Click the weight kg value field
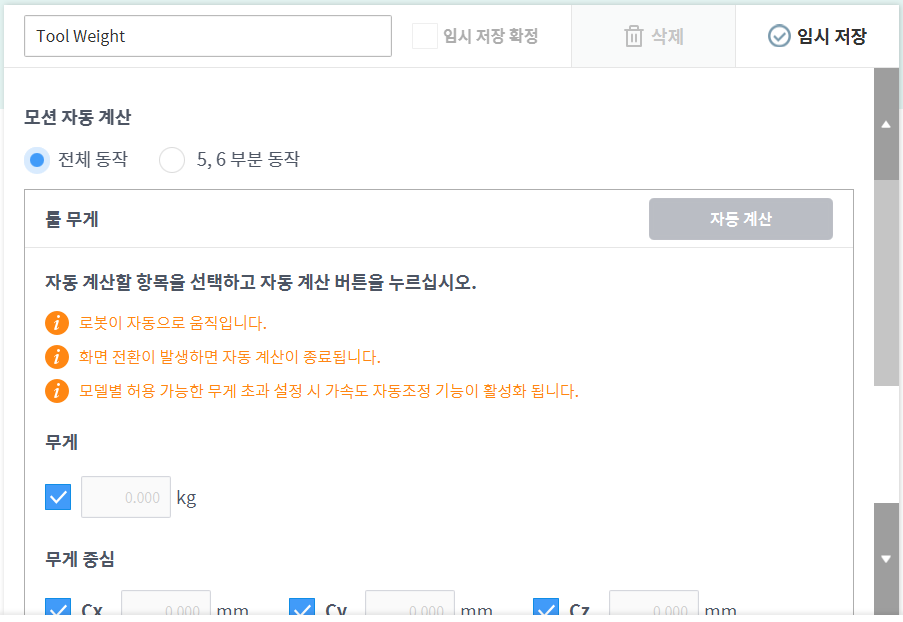Screen dimensions: 903x622 point(125,497)
